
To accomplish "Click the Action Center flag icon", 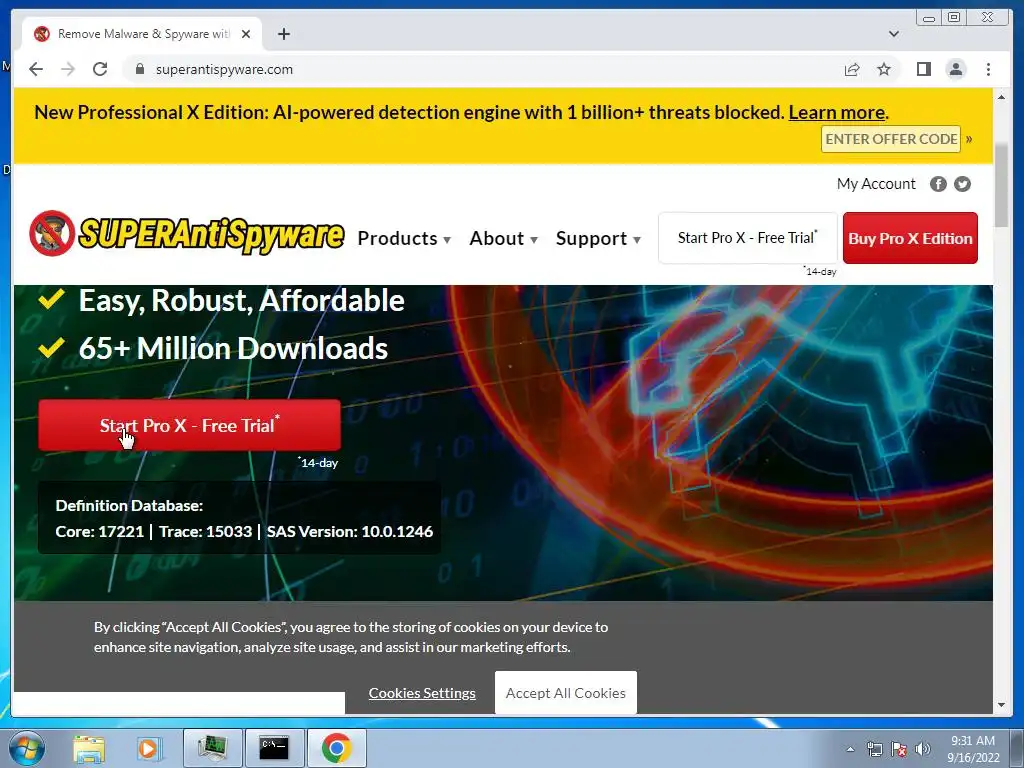I will (x=899, y=749).
